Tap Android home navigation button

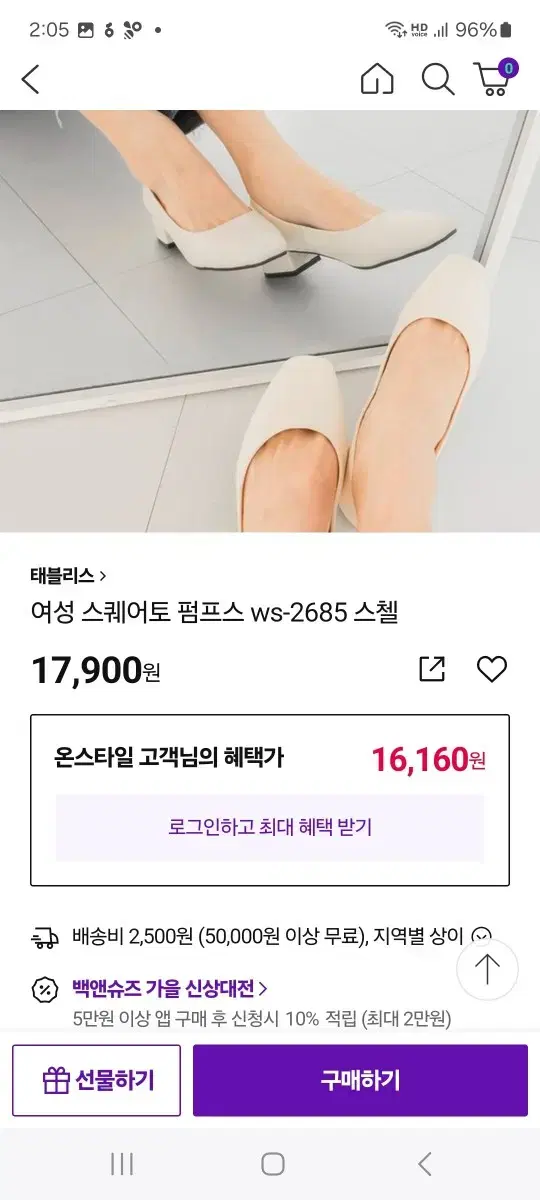tap(272, 1163)
